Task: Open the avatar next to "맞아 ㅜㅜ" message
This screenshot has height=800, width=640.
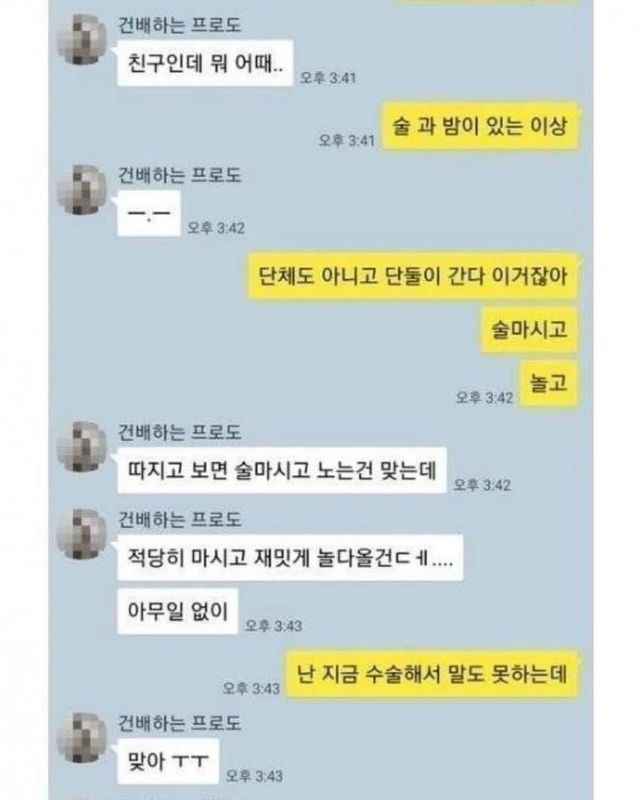Action: tap(83, 738)
